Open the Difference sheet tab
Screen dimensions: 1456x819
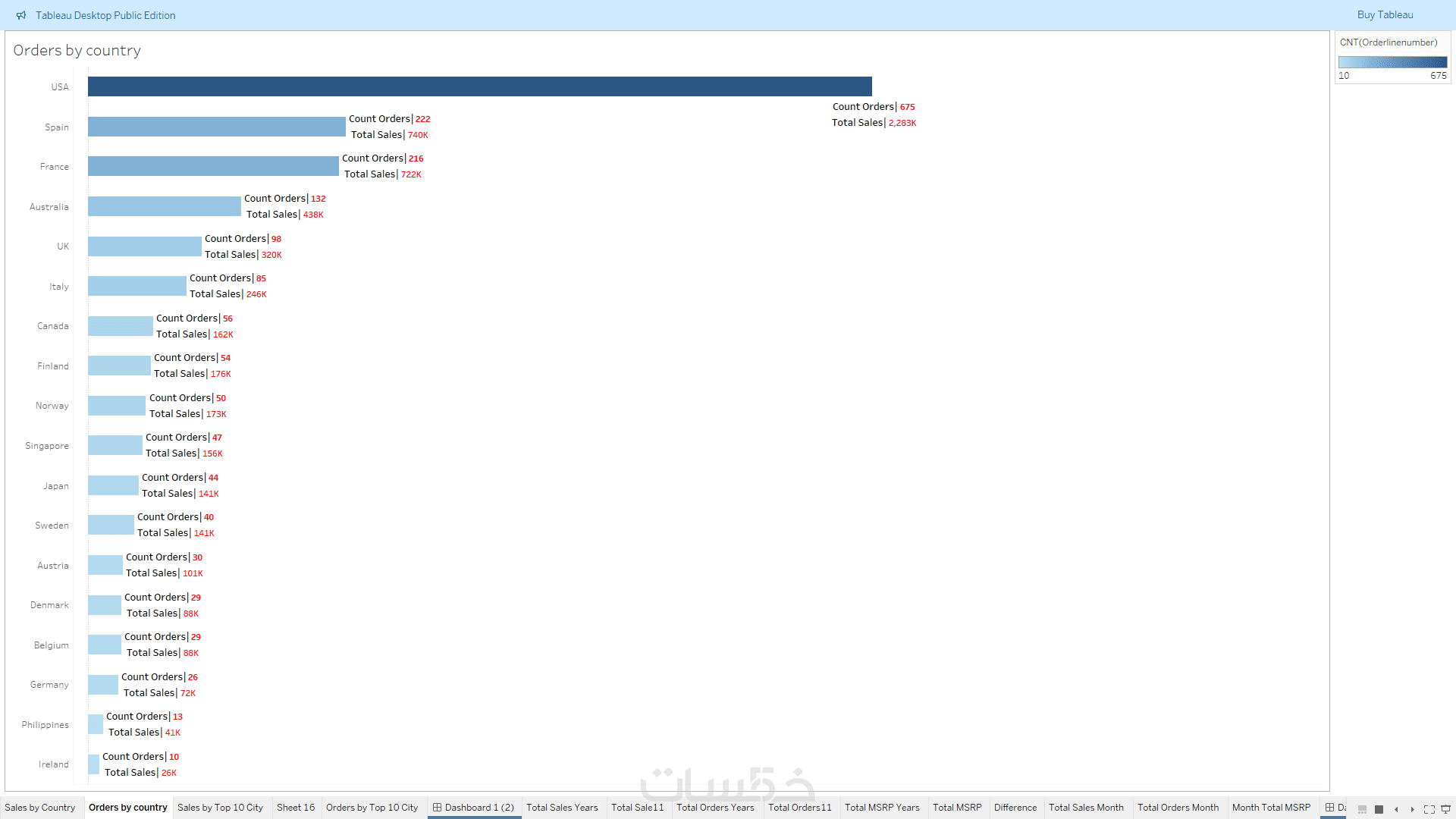[1015, 808]
